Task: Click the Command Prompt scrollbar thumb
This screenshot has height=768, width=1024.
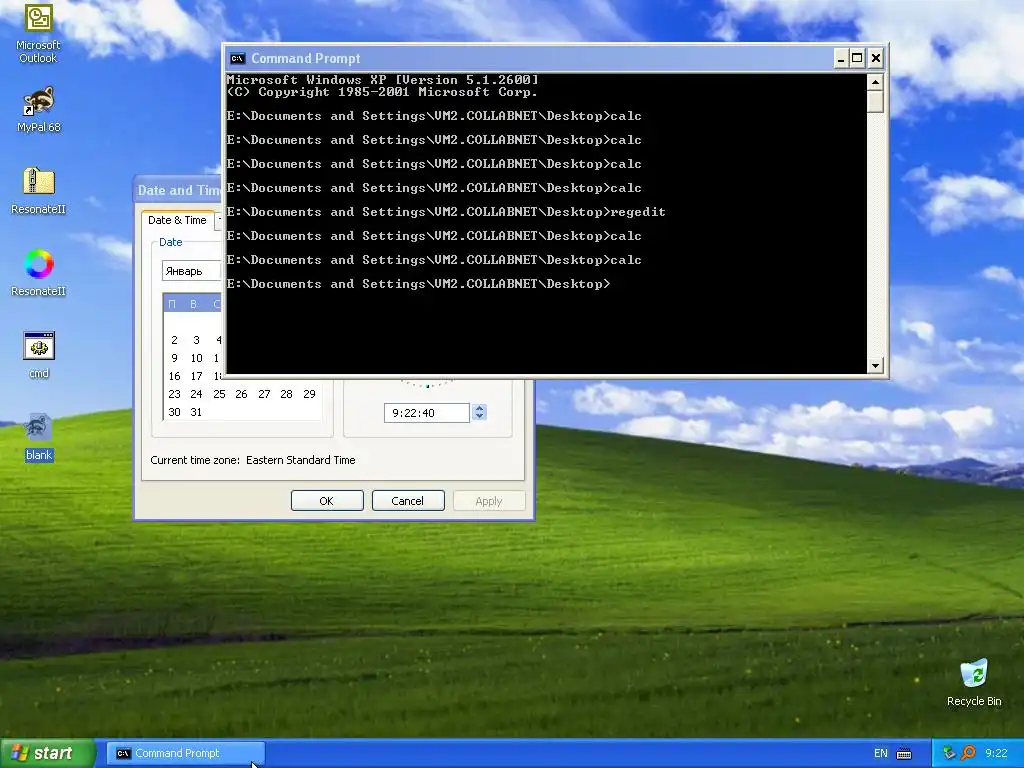Action: coord(875,101)
